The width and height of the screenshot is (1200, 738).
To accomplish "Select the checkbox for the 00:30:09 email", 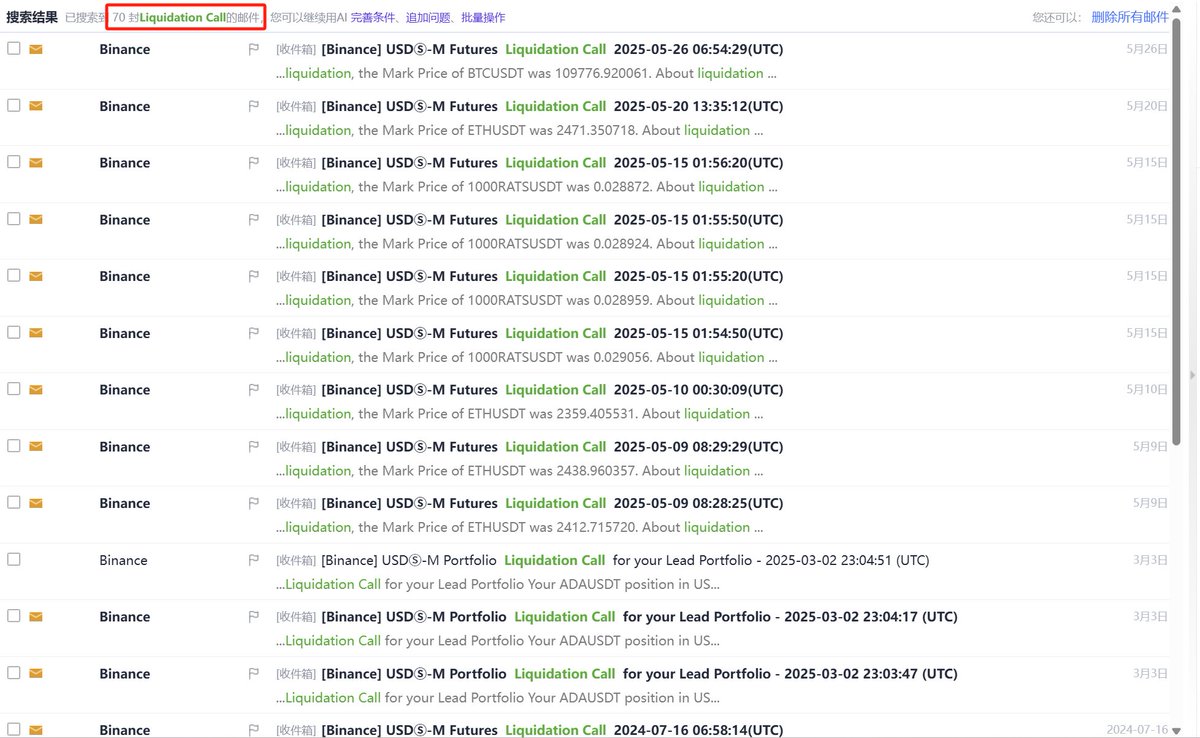I will (14, 388).
